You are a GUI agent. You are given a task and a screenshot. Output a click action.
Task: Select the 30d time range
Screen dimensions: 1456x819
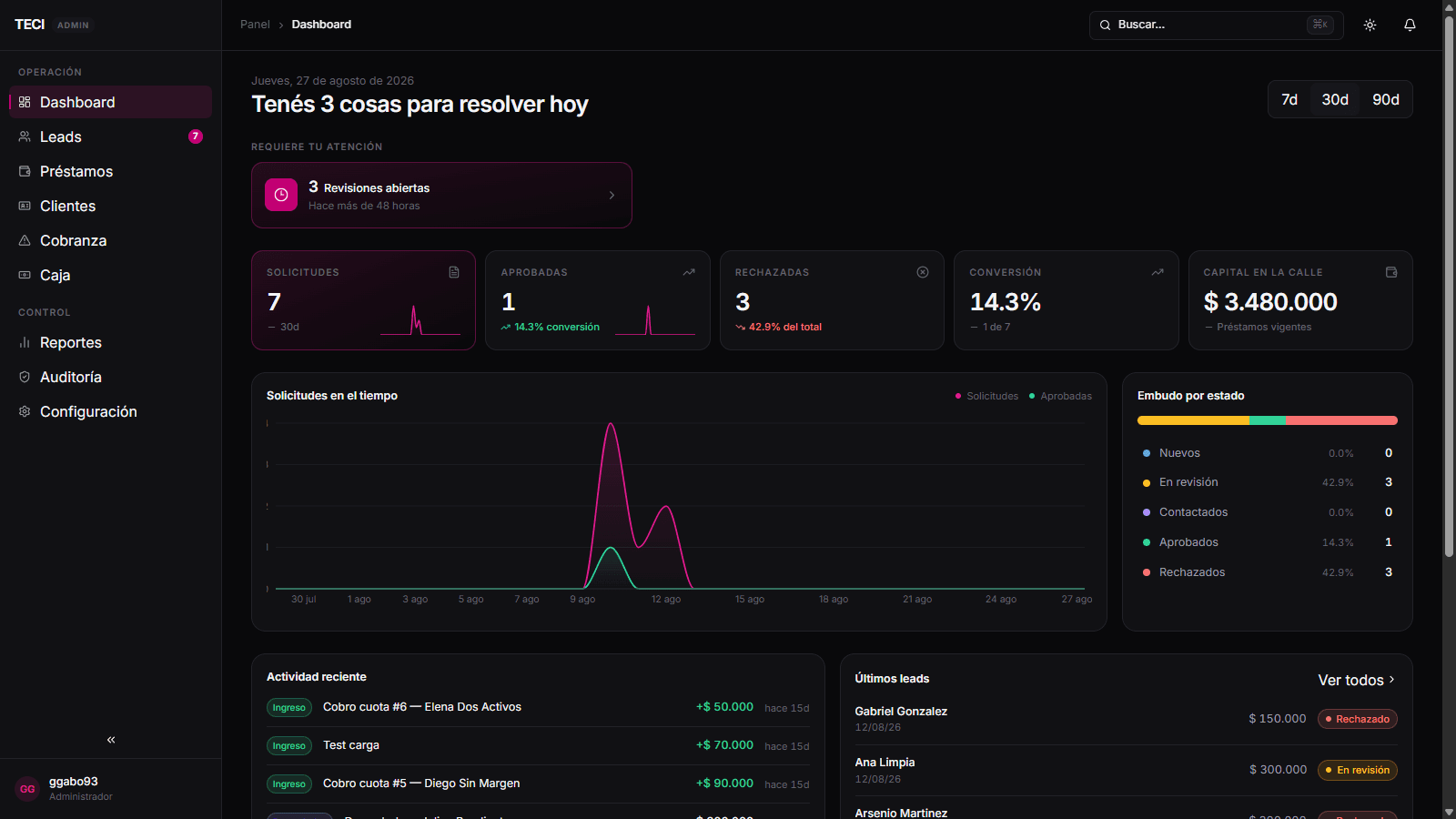click(1335, 99)
